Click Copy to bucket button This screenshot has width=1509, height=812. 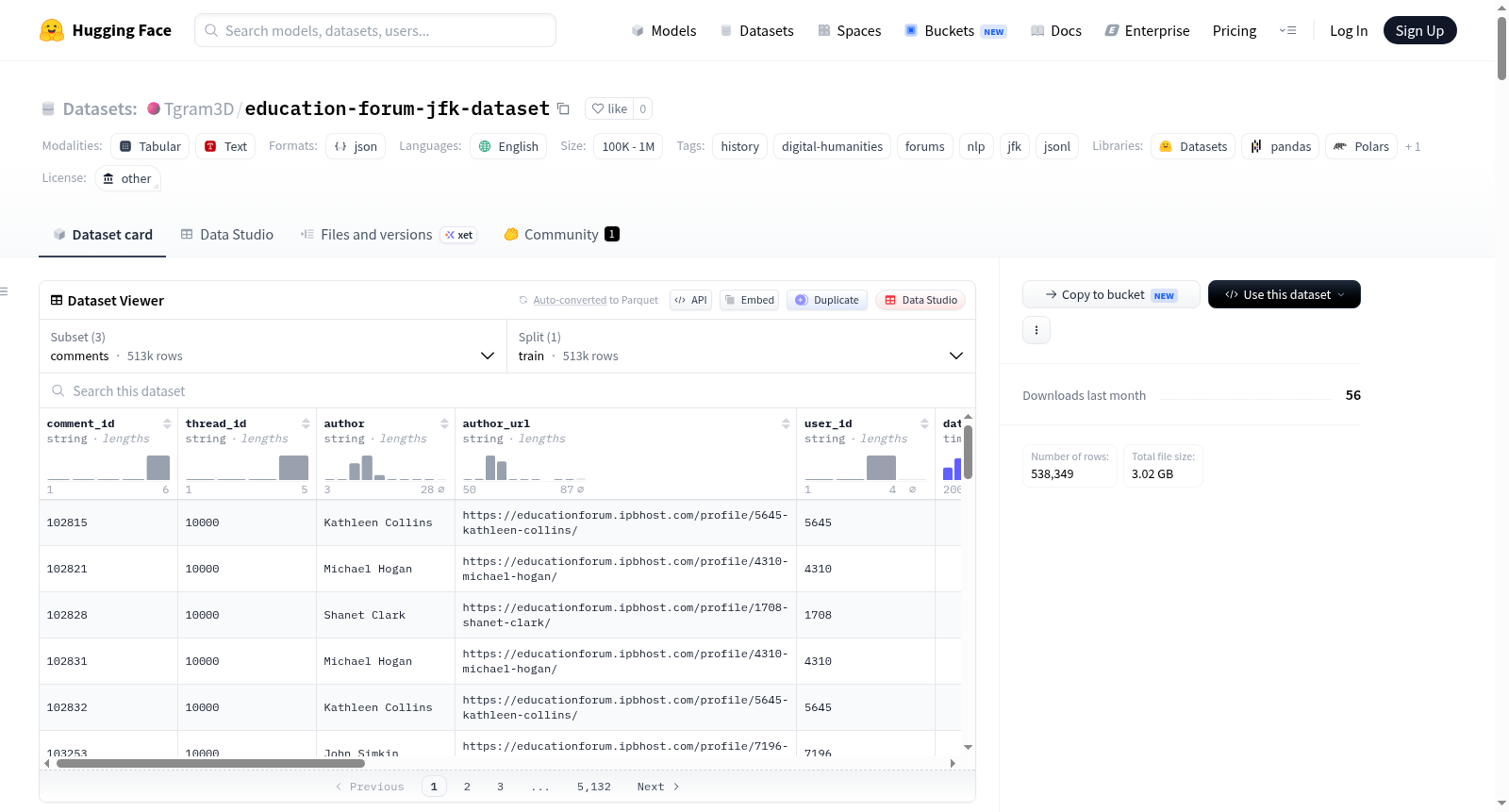[1111, 294]
